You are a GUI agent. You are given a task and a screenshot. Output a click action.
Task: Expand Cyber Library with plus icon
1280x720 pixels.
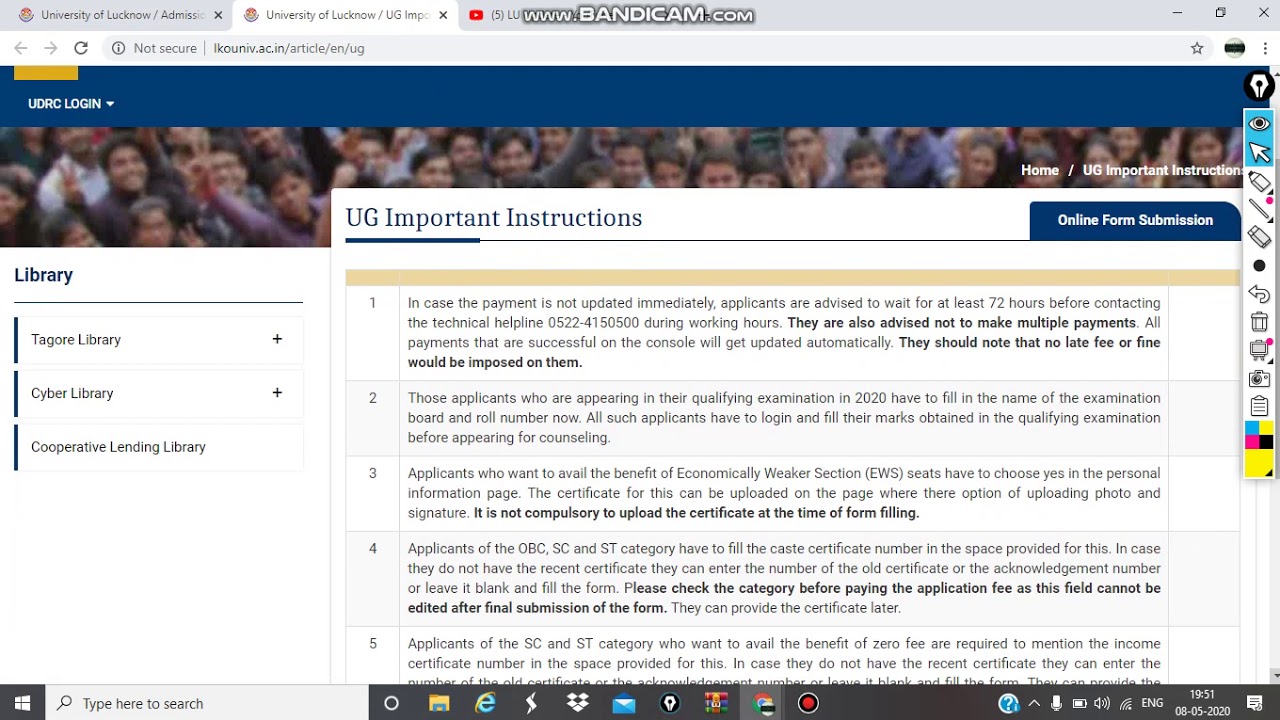pos(277,393)
